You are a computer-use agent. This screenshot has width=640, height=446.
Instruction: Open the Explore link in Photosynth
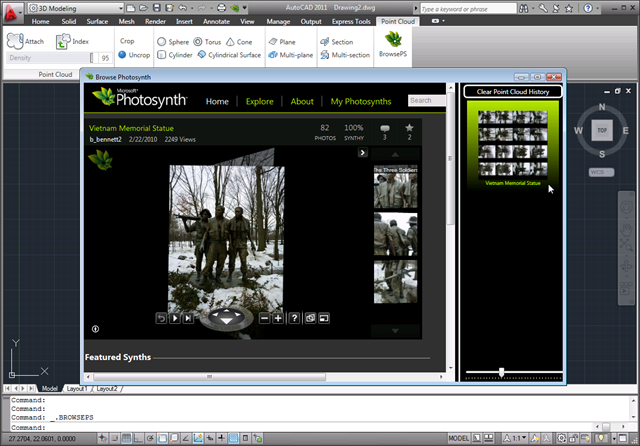coord(259,101)
